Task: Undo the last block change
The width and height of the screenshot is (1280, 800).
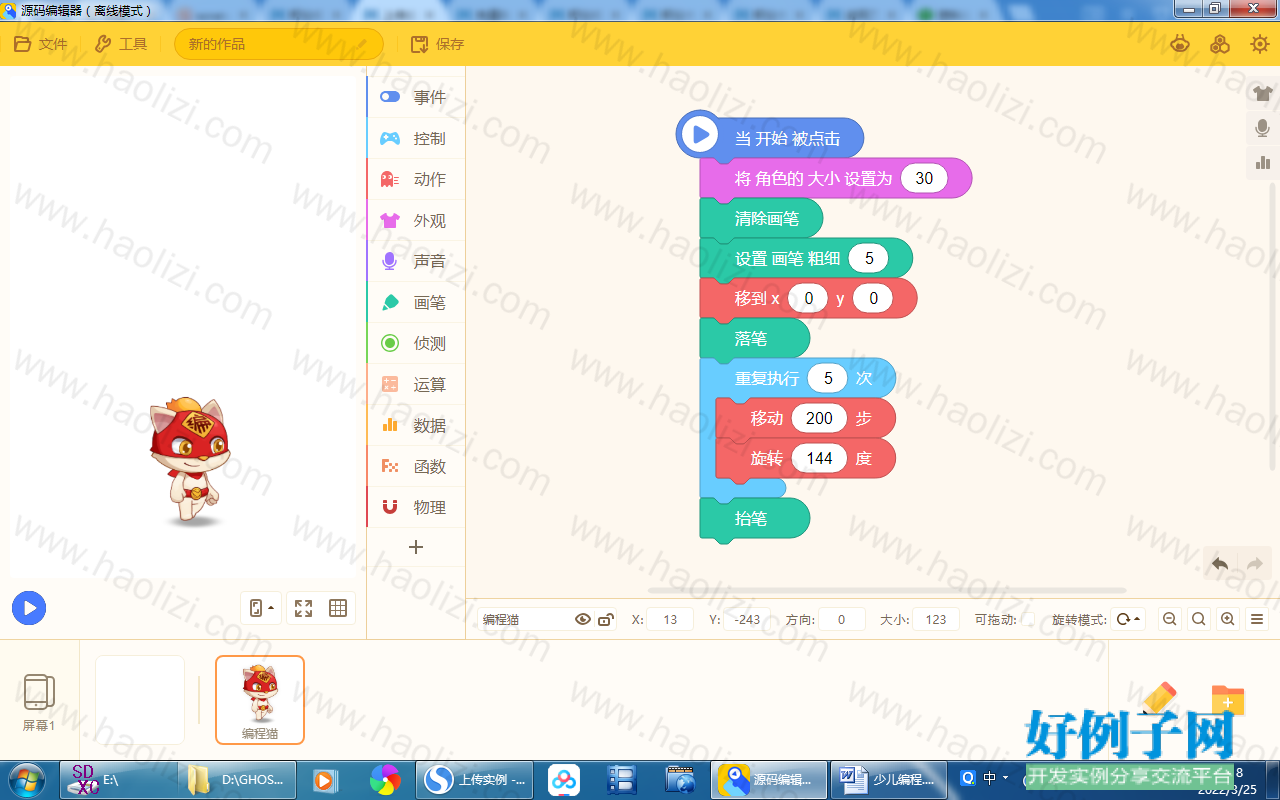Action: tap(1220, 564)
